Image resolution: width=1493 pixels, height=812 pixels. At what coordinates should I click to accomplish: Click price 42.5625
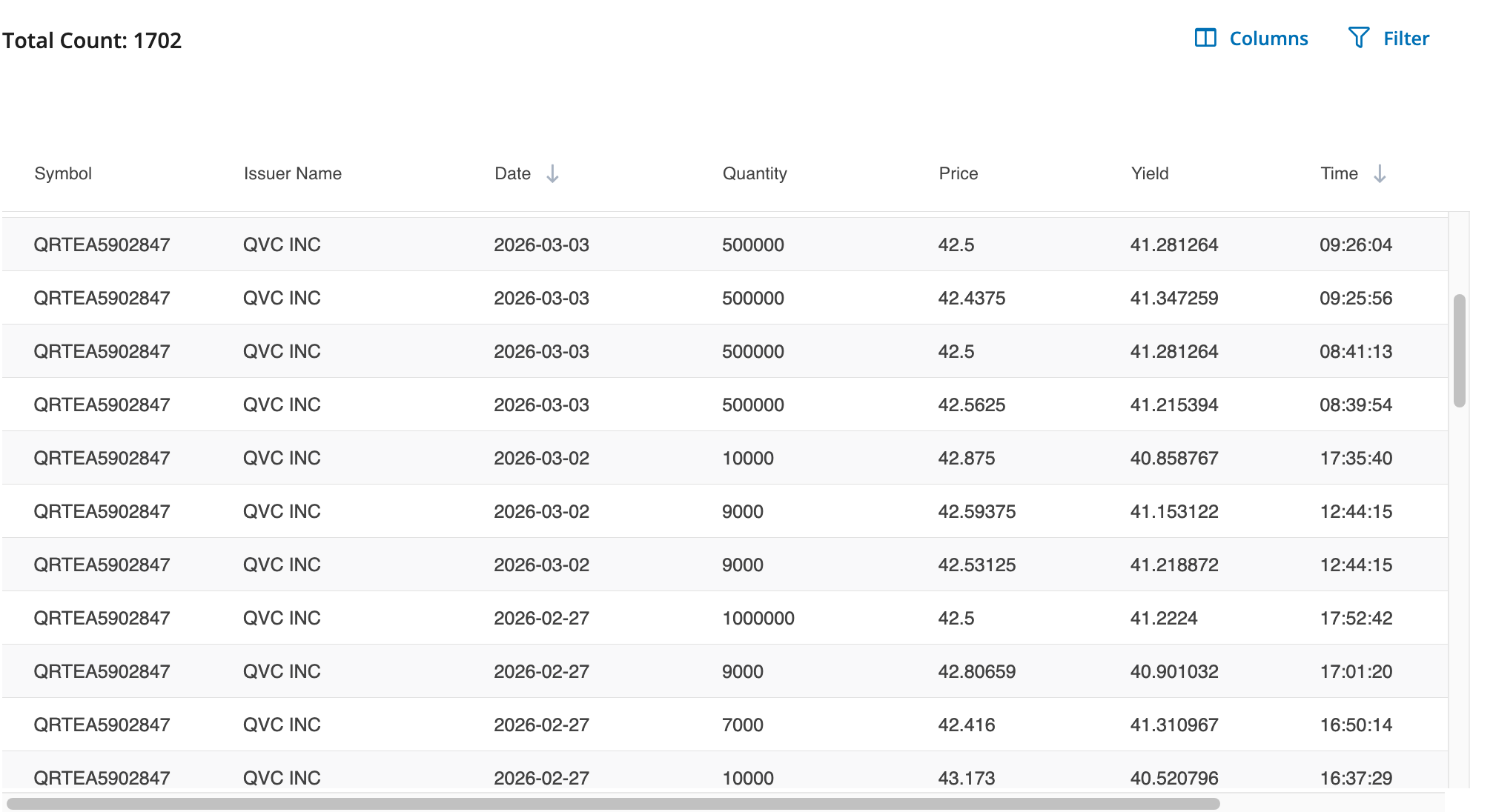(x=972, y=405)
